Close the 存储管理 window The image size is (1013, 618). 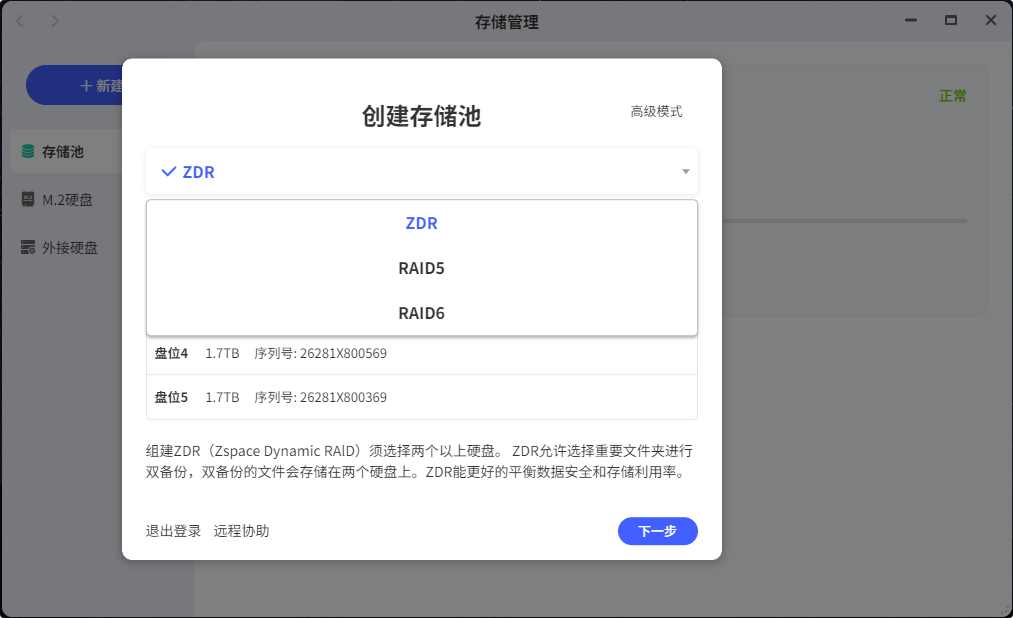pos(991,21)
